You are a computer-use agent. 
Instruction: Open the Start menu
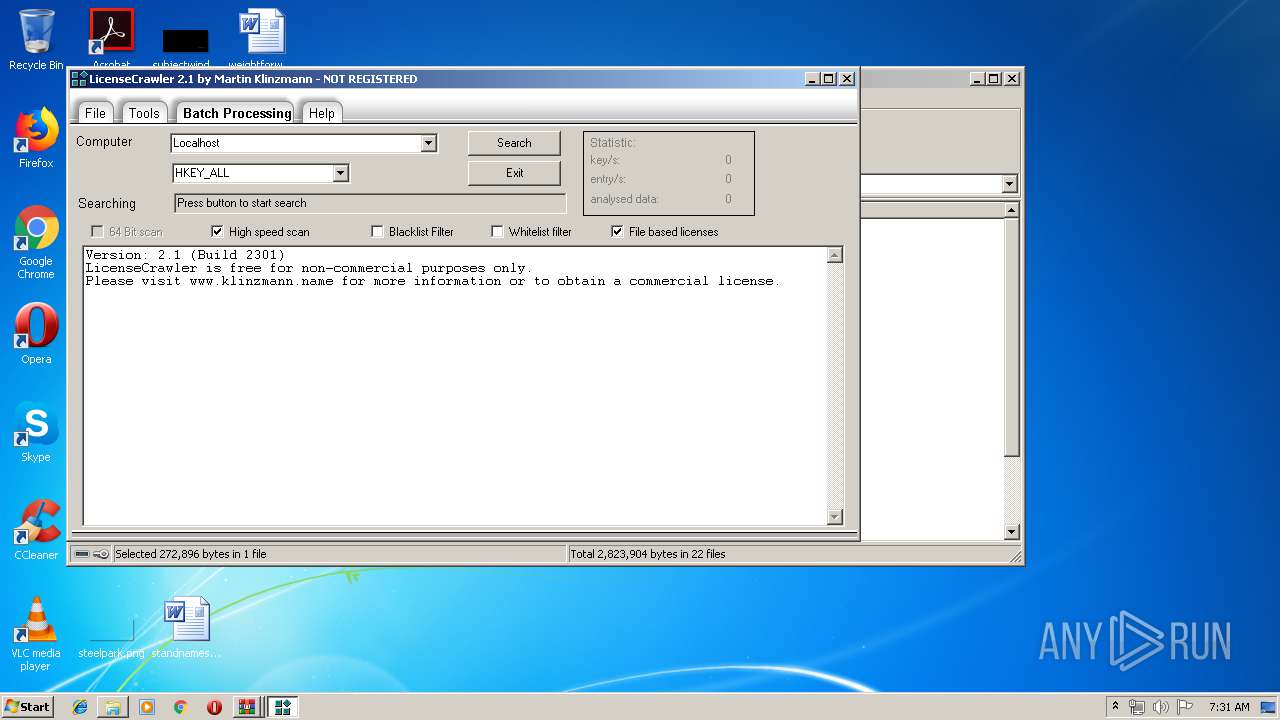pyautogui.click(x=28, y=707)
